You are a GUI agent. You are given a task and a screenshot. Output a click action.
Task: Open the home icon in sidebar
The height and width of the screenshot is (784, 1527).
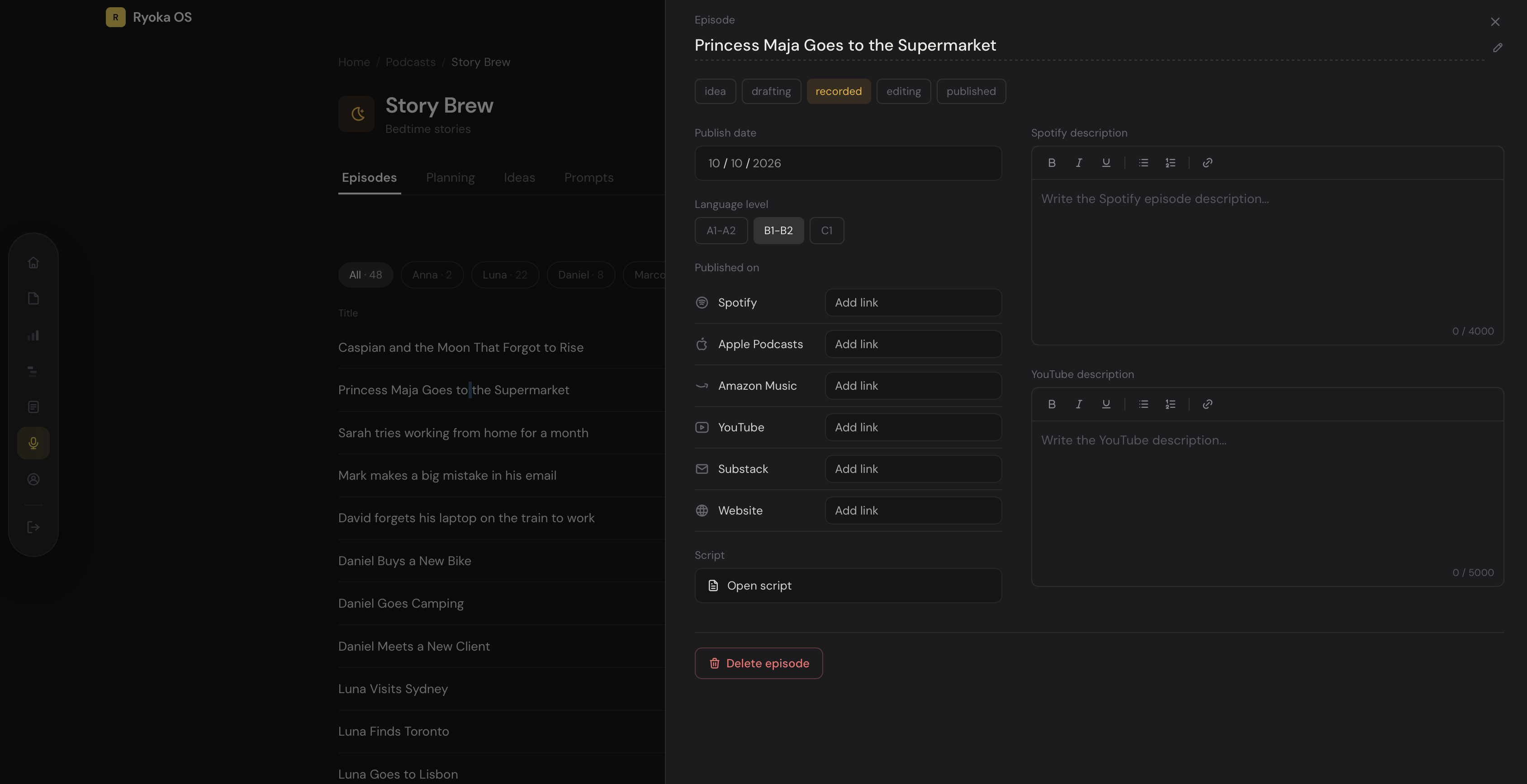tap(33, 263)
